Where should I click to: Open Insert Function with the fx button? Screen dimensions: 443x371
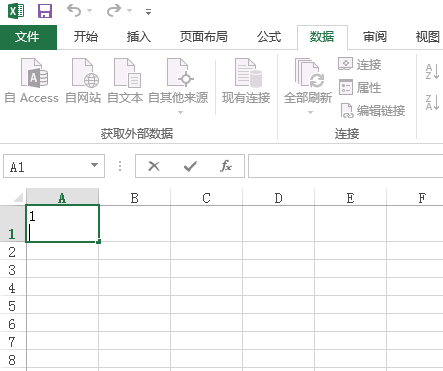(x=226, y=166)
